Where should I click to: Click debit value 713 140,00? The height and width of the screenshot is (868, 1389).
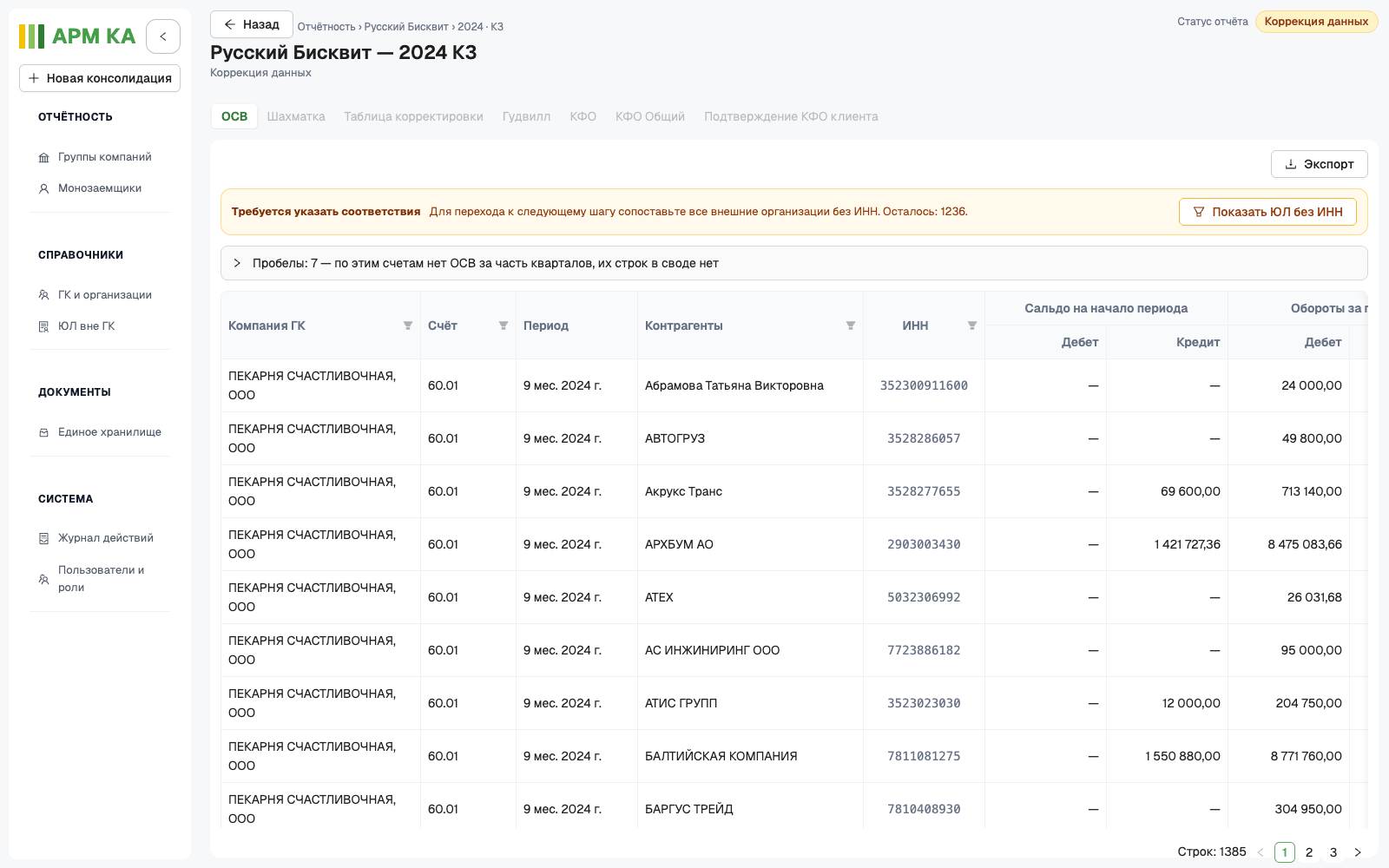click(x=1312, y=491)
